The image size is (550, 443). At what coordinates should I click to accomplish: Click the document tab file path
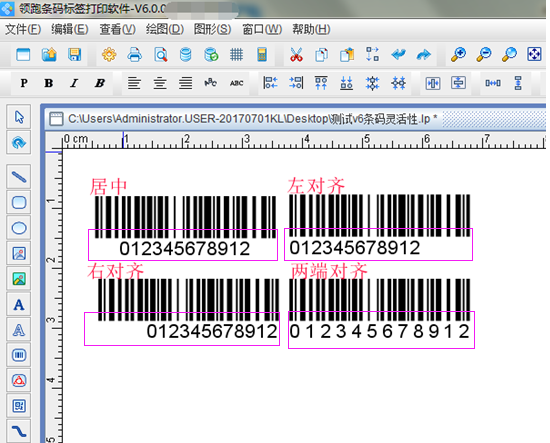click(x=253, y=119)
